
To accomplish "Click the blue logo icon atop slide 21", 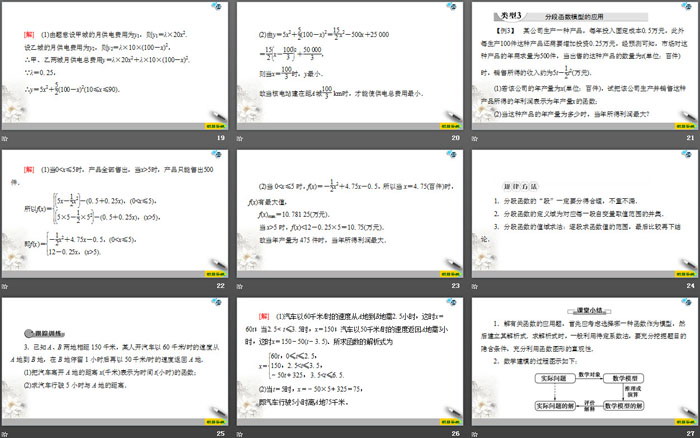I will click(687, 6).
